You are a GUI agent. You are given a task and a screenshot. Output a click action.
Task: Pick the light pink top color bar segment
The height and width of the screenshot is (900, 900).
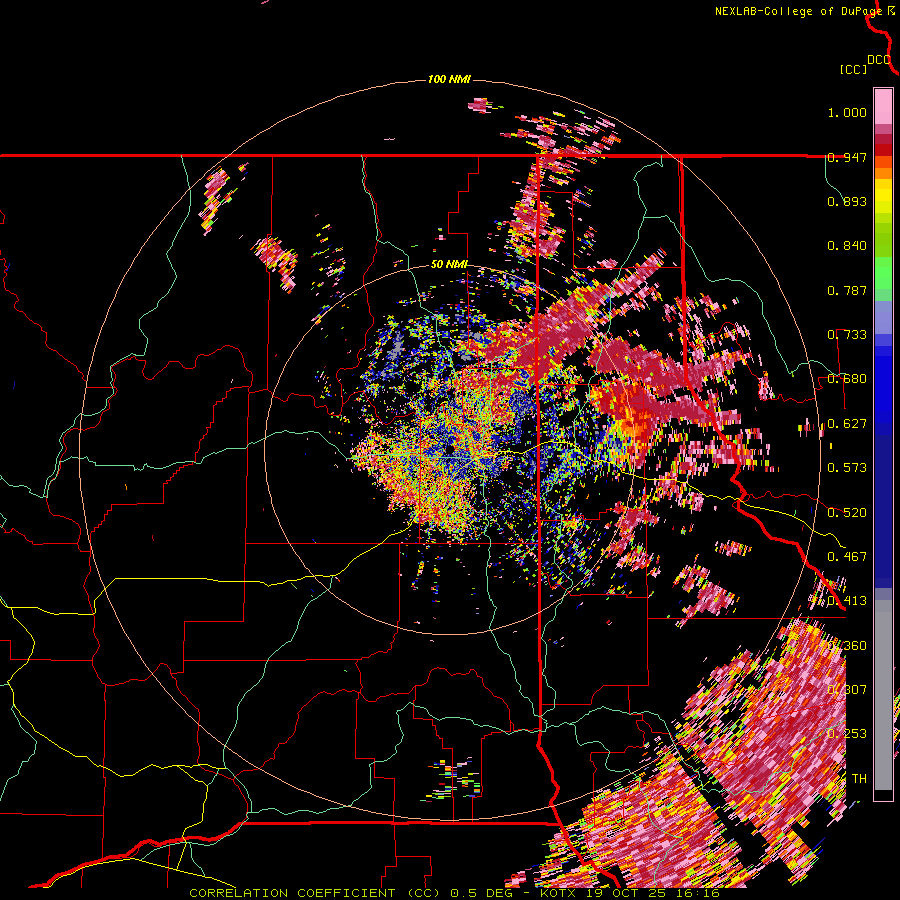[883, 106]
